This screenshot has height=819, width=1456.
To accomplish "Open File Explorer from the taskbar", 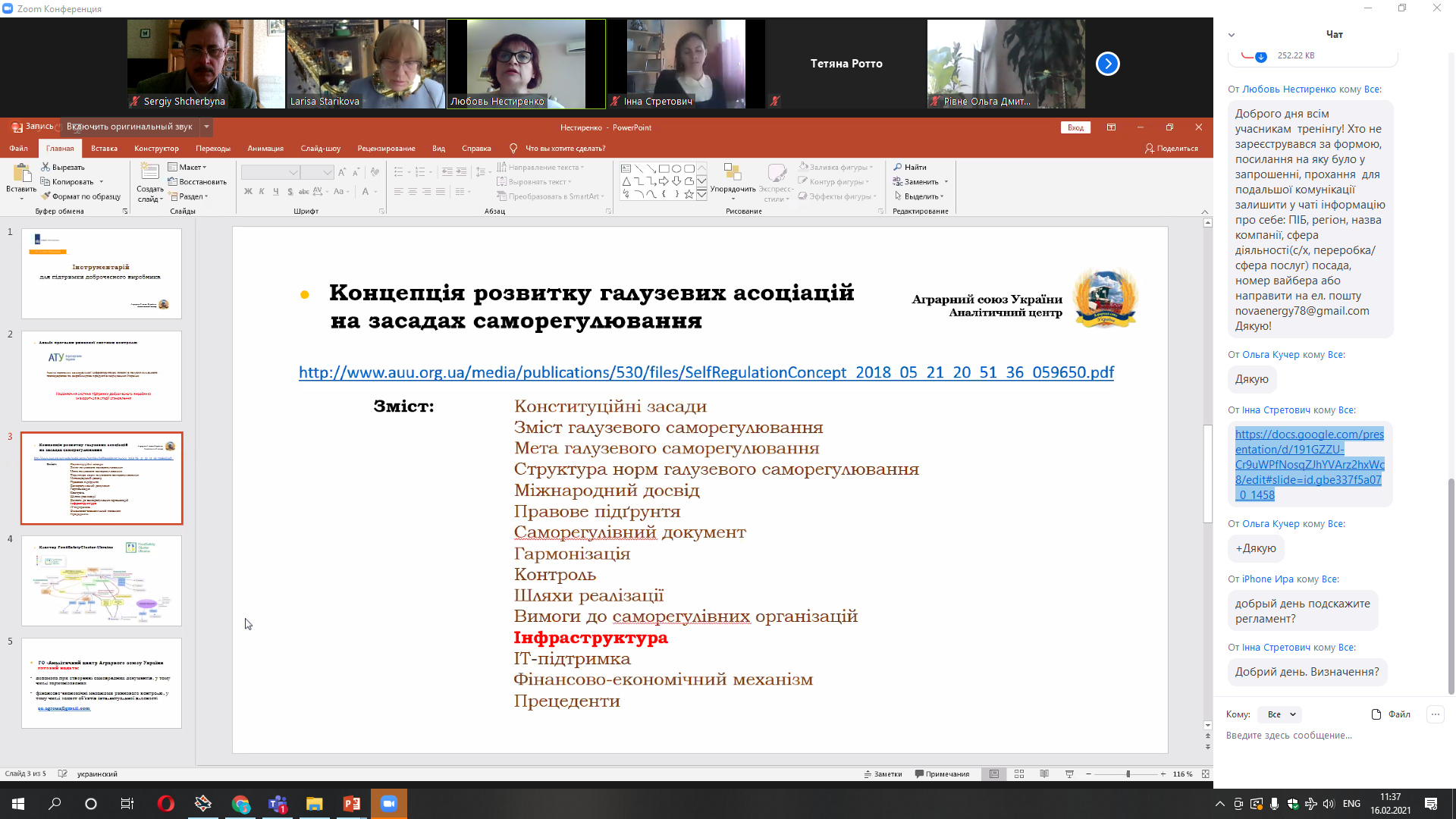I will coord(314,804).
